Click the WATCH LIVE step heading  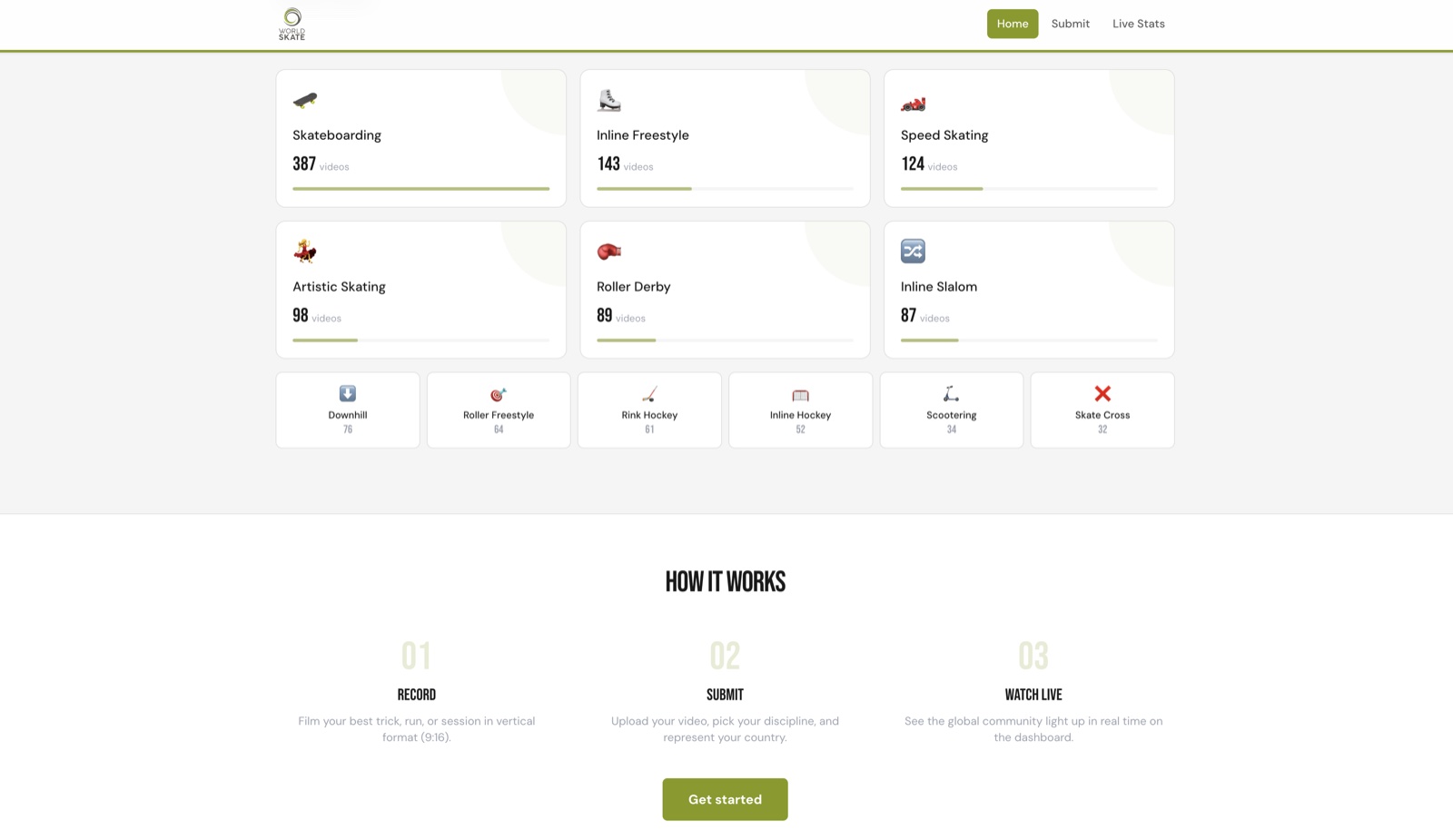[x=1033, y=695]
